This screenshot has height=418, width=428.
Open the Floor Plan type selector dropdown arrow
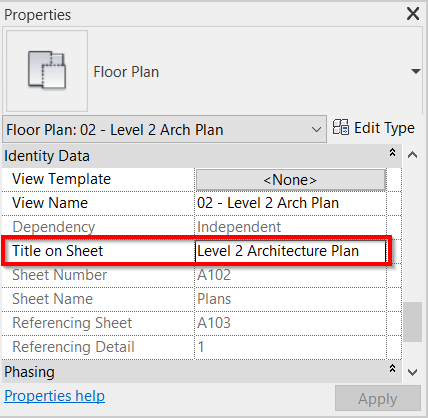(x=416, y=71)
